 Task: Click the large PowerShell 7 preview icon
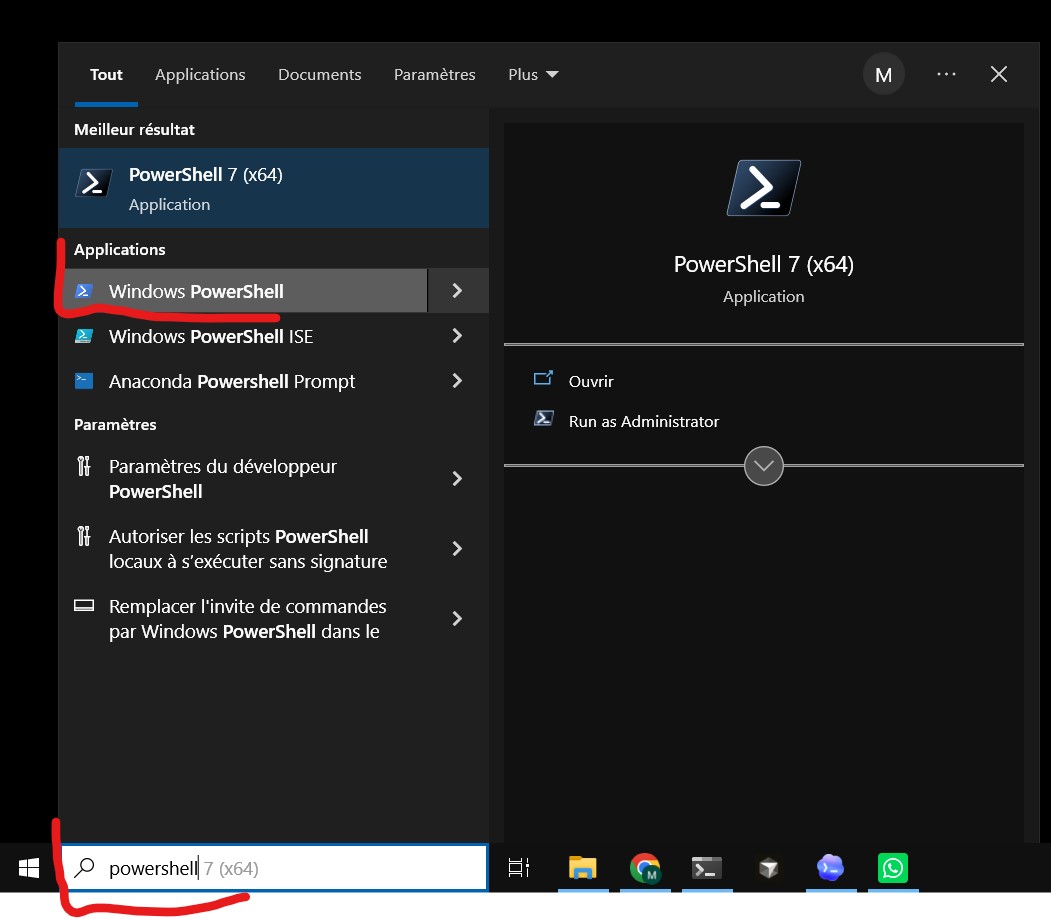coord(763,188)
